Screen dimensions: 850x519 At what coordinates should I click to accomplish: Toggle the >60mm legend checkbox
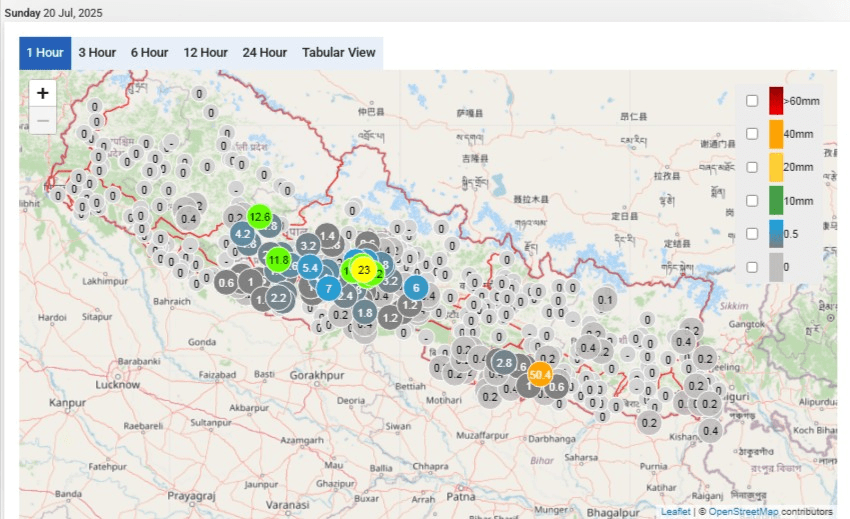752,100
